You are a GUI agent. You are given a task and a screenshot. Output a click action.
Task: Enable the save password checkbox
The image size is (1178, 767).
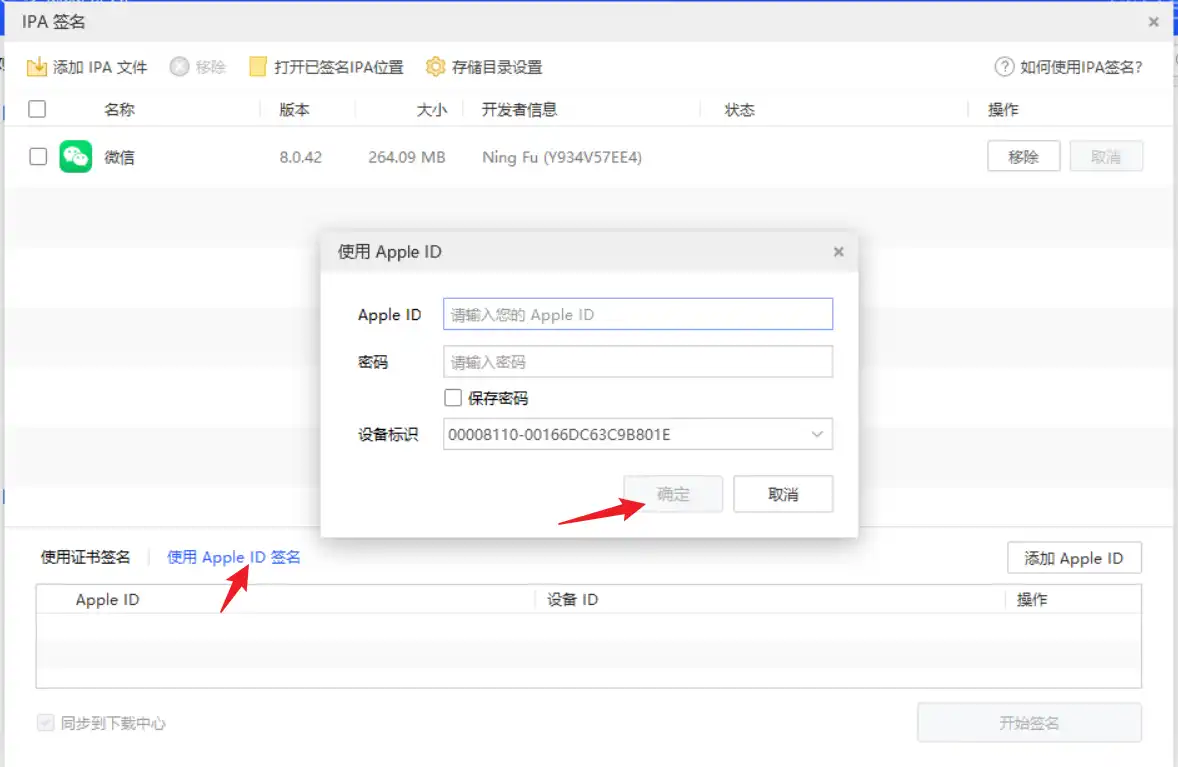coord(453,398)
